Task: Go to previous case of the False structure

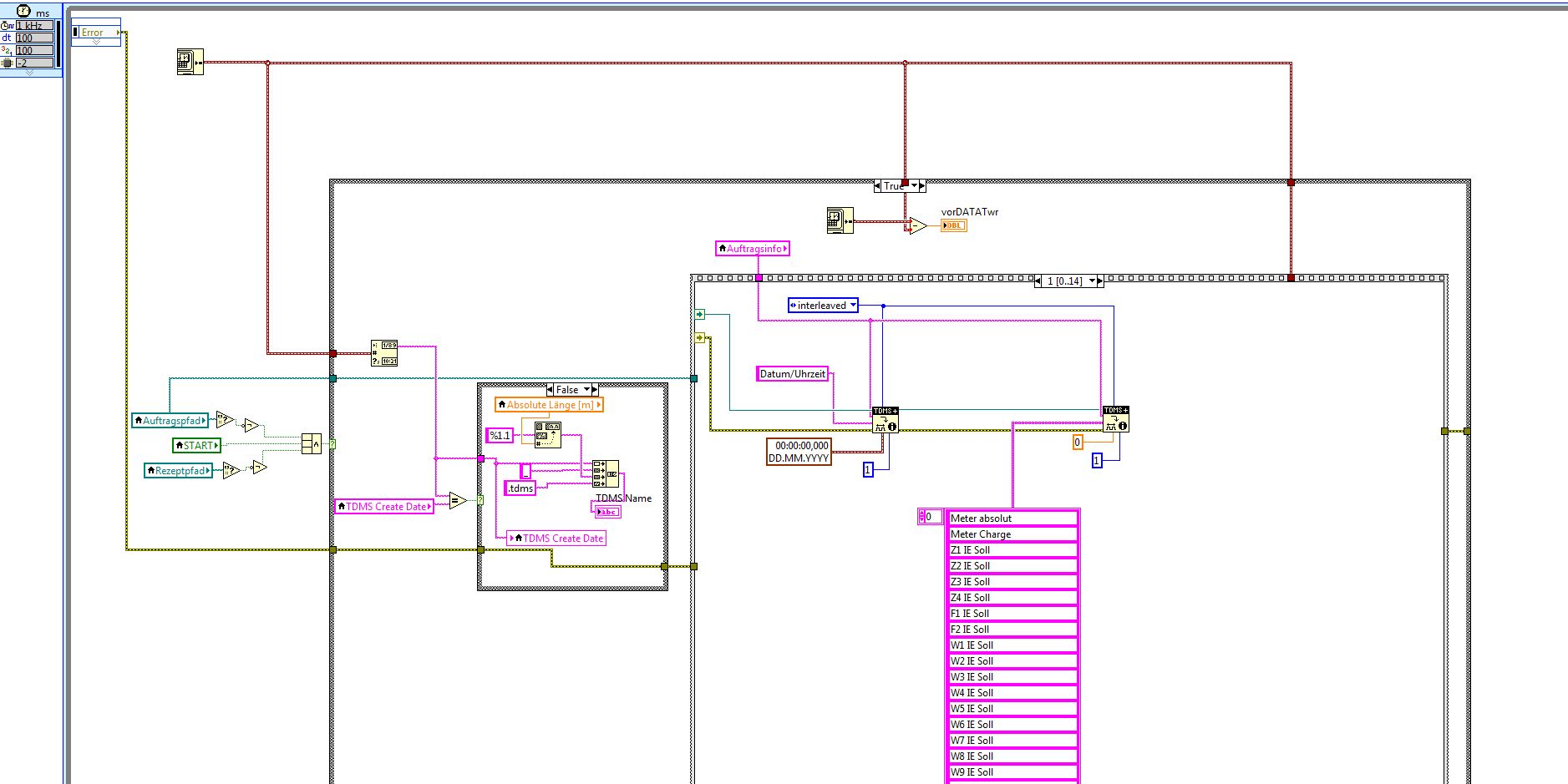Action: click(x=549, y=390)
